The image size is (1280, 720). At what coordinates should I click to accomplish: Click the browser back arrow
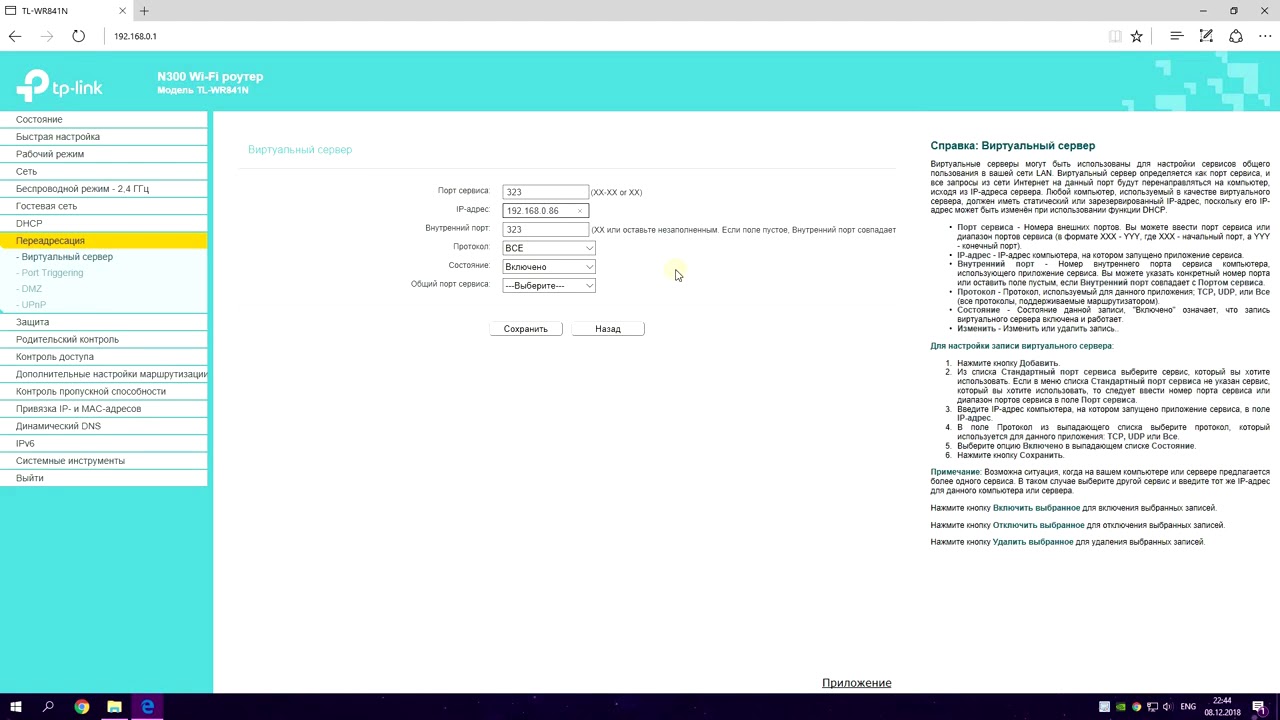15,36
